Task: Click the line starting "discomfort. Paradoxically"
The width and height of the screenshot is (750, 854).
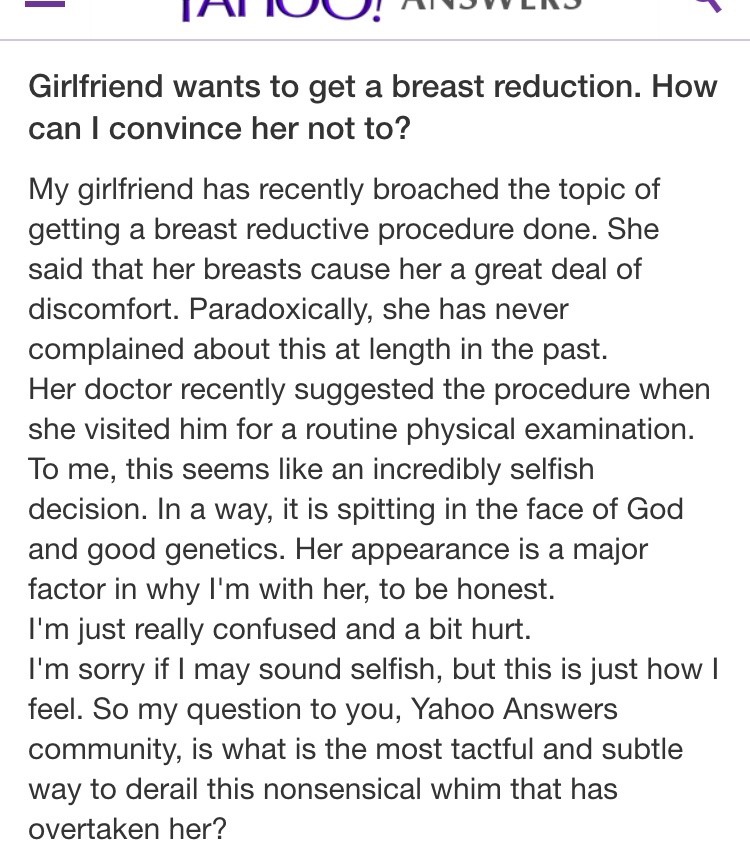Action: click(298, 309)
